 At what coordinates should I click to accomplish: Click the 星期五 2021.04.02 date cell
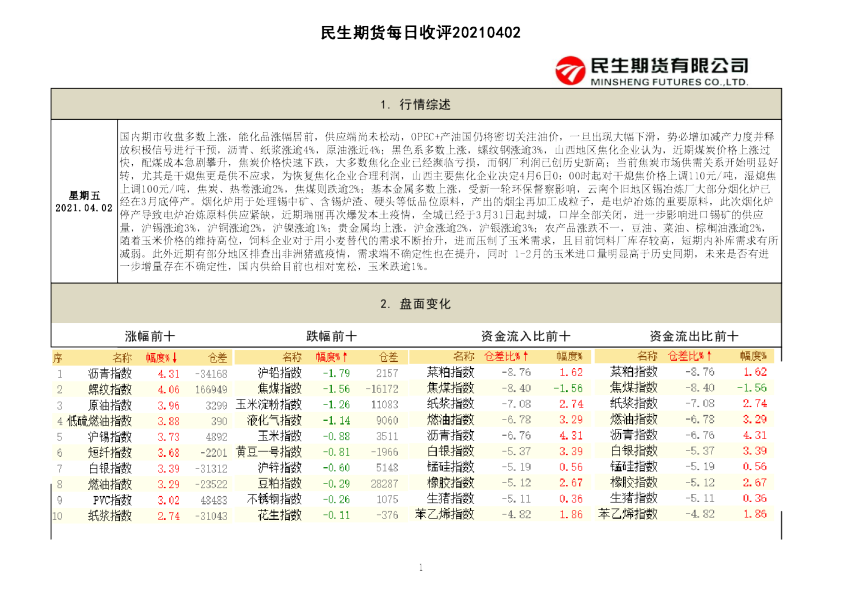click(83, 201)
